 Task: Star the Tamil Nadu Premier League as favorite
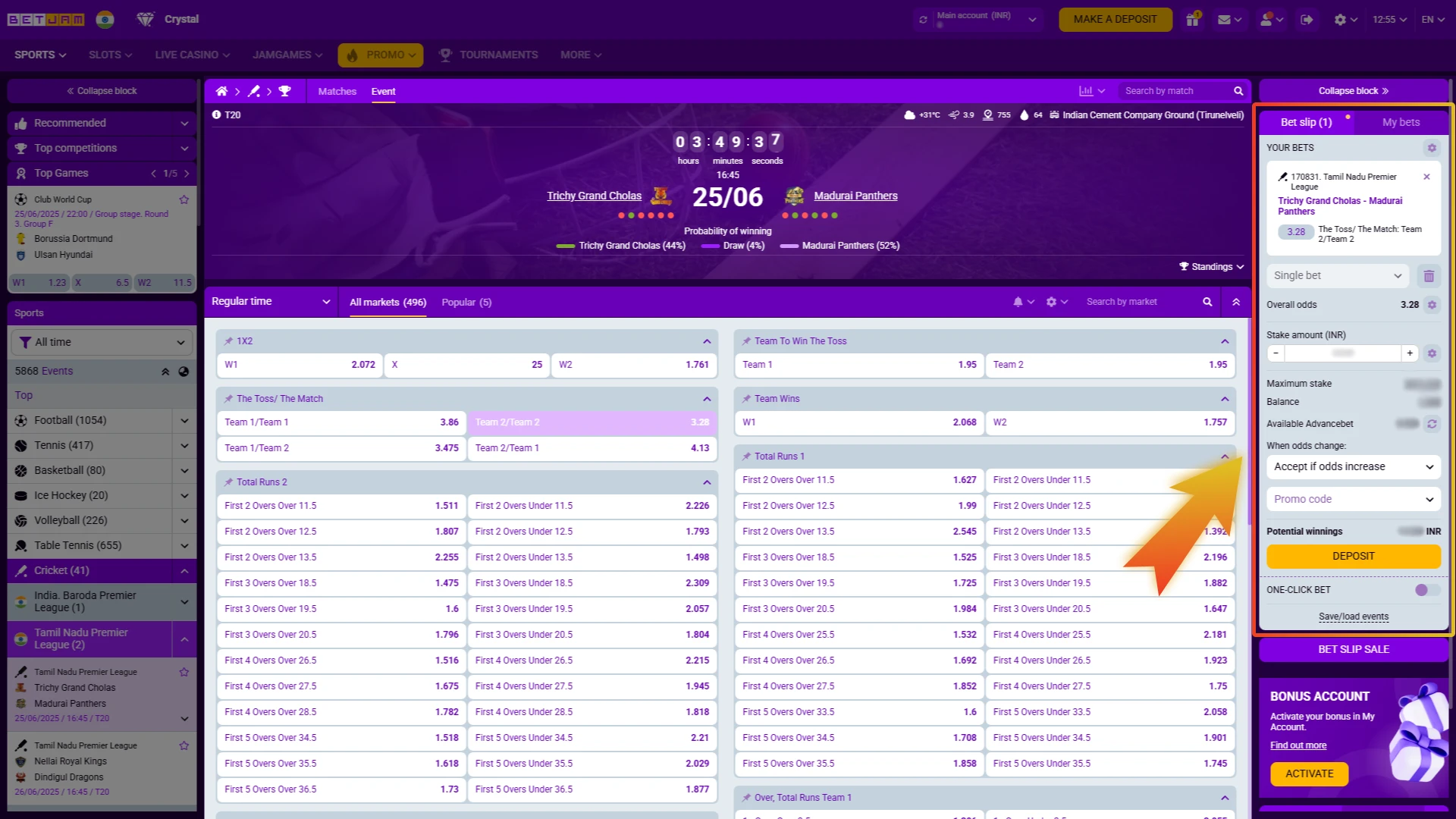pyautogui.click(x=184, y=672)
